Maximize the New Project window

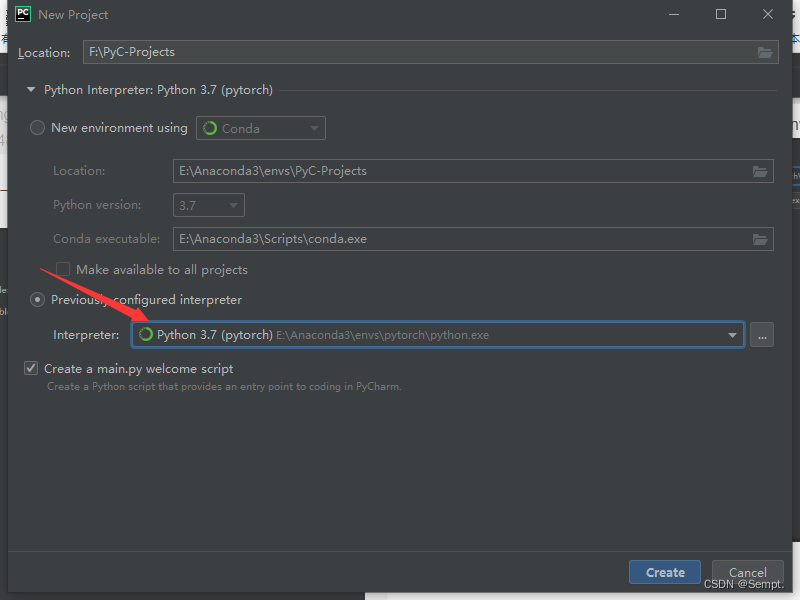tap(721, 14)
